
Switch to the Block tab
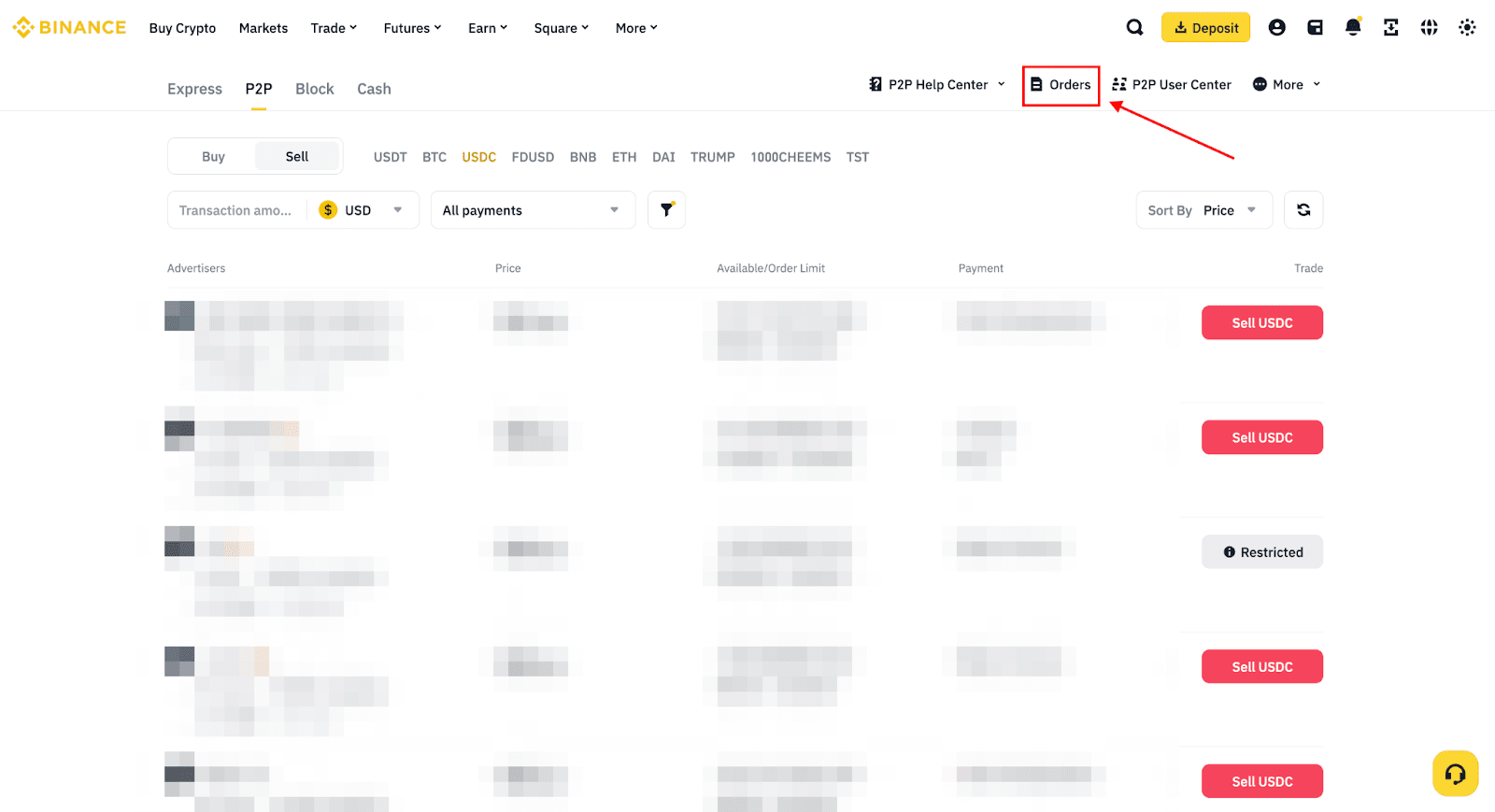(x=315, y=89)
